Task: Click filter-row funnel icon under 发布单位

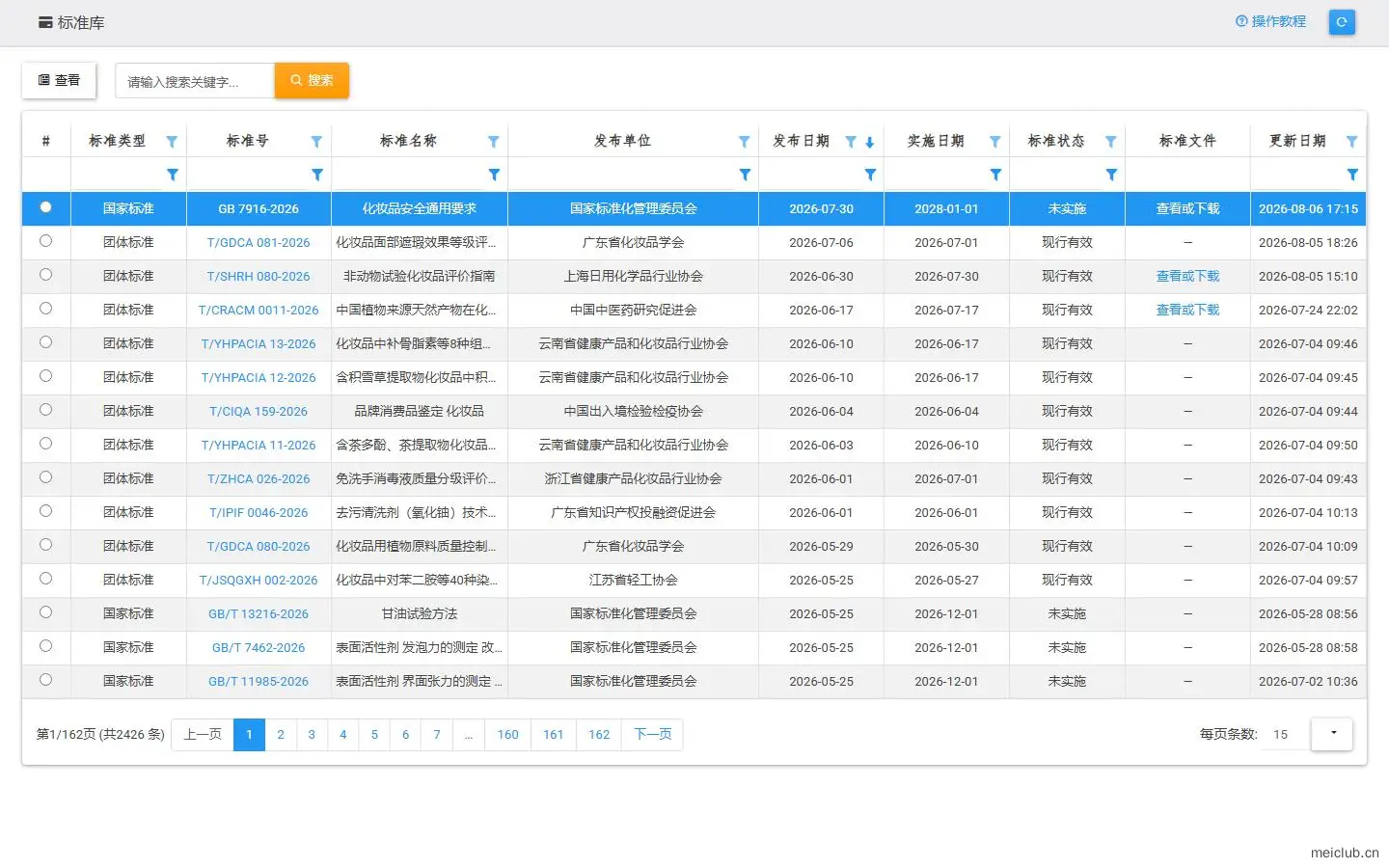Action: (x=745, y=175)
